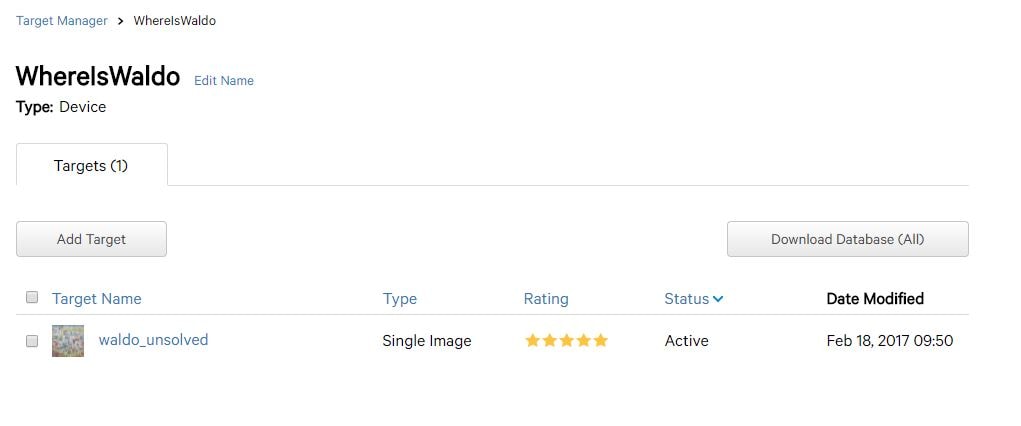
Task: Click the first star in the rating
Action: coord(533,340)
